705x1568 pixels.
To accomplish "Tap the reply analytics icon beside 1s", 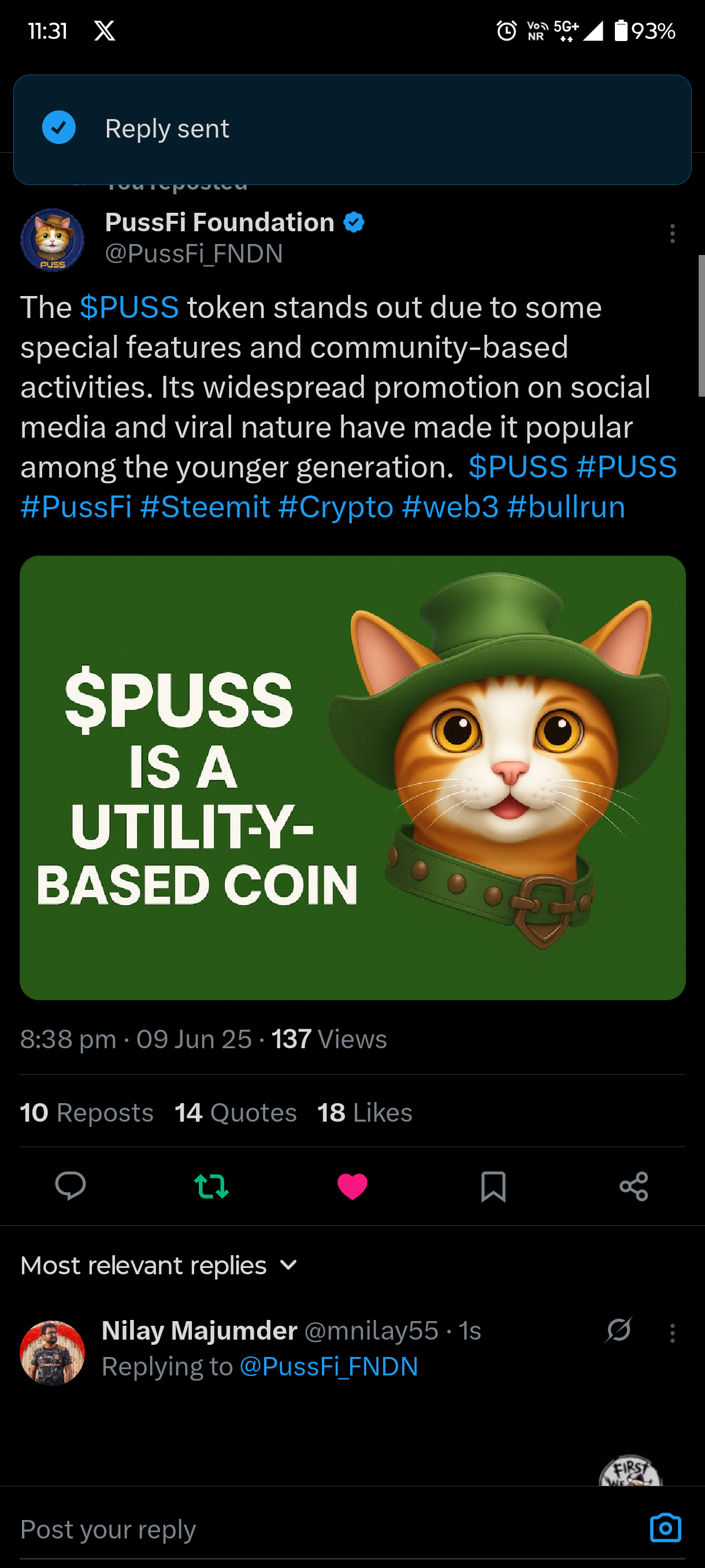I will pyautogui.click(x=618, y=1330).
